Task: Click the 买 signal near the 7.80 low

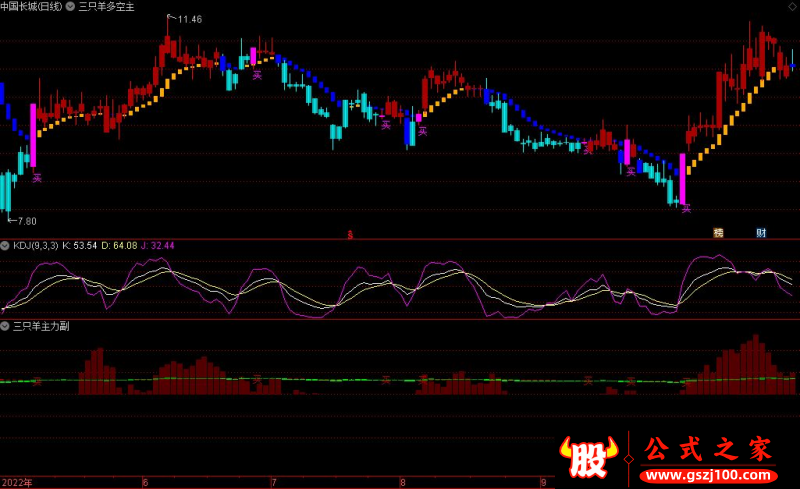Action: pos(37,178)
